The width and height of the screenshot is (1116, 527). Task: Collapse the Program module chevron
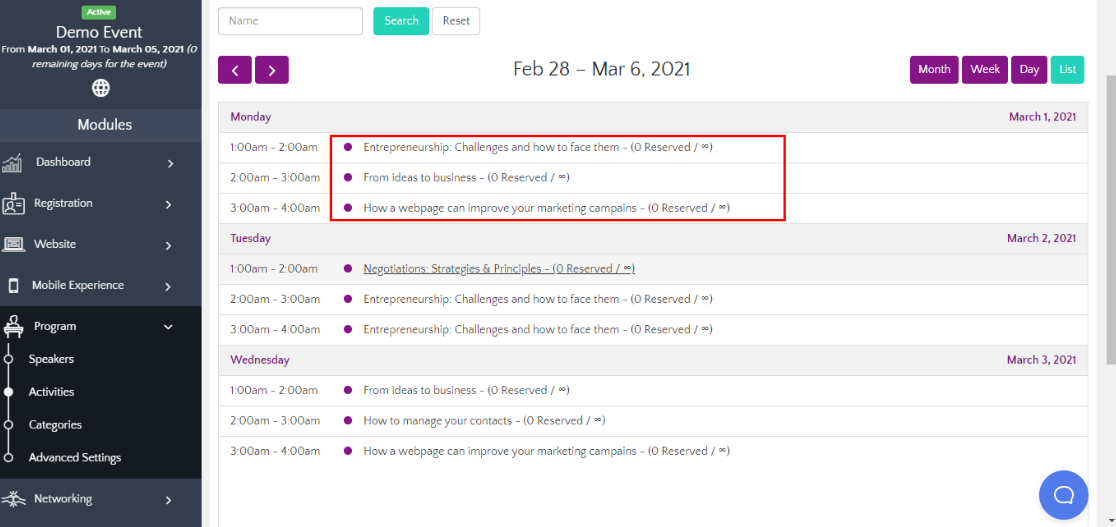coord(168,327)
